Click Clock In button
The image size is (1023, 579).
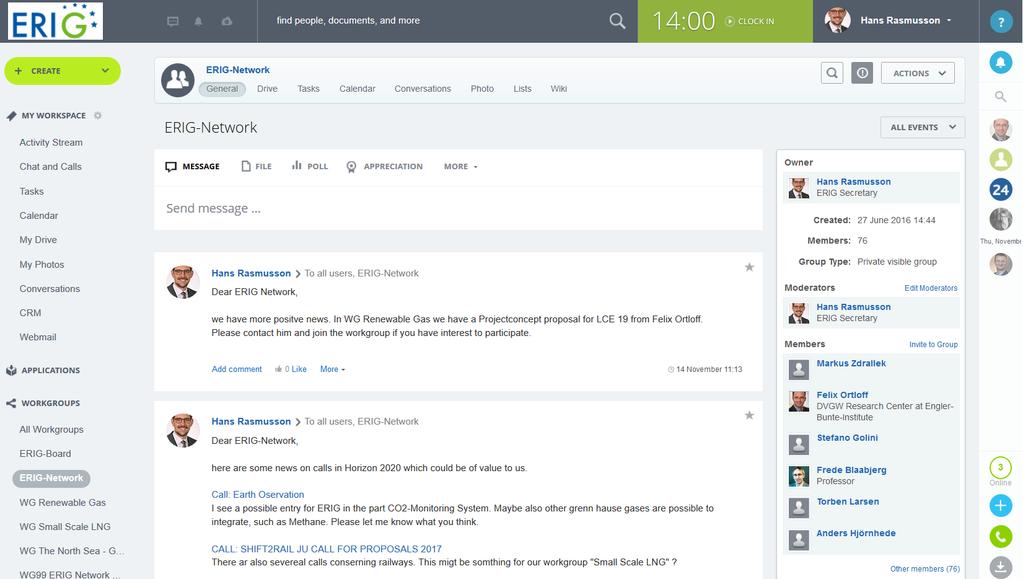click(750, 22)
